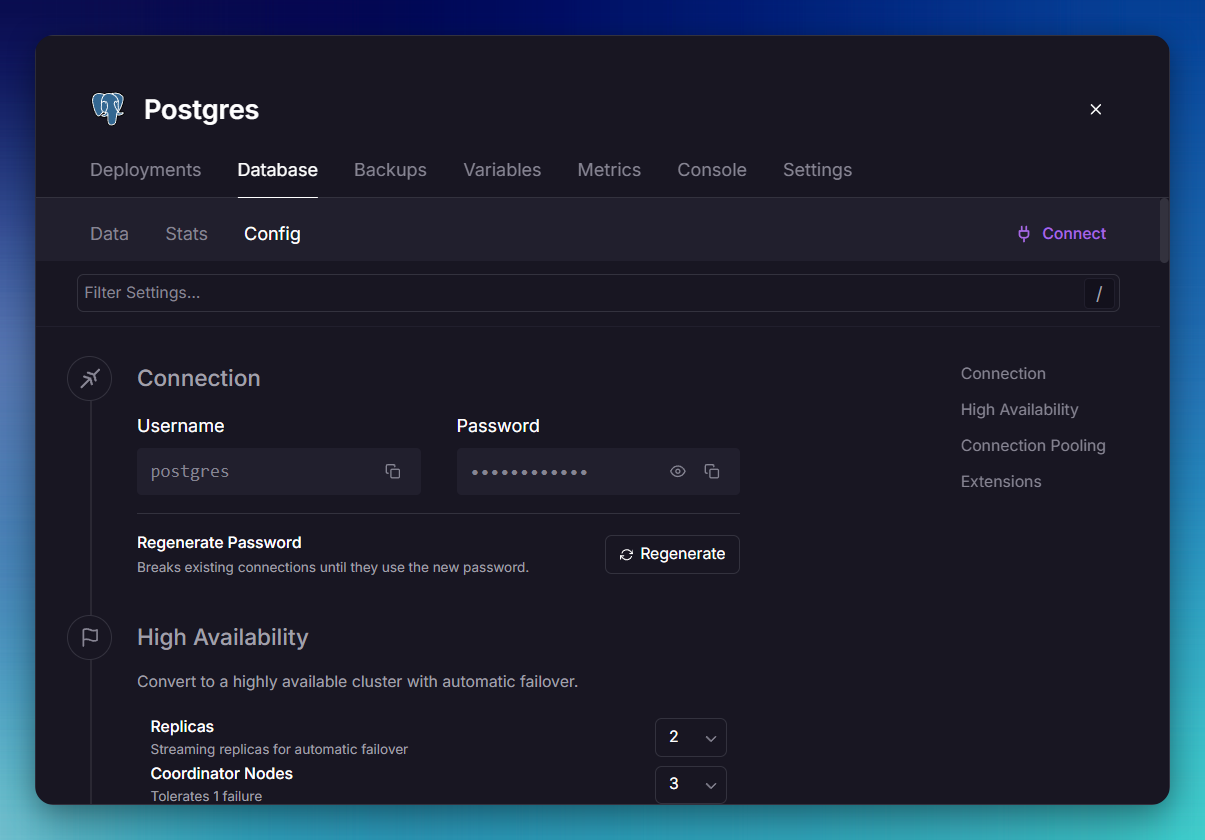Screen dimensions: 1205x840
Task: Copy the username with its copy icon
Action: [393, 471]
